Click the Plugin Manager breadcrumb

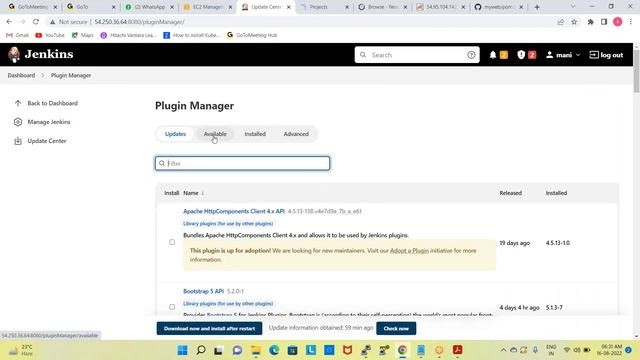(71, 76)
